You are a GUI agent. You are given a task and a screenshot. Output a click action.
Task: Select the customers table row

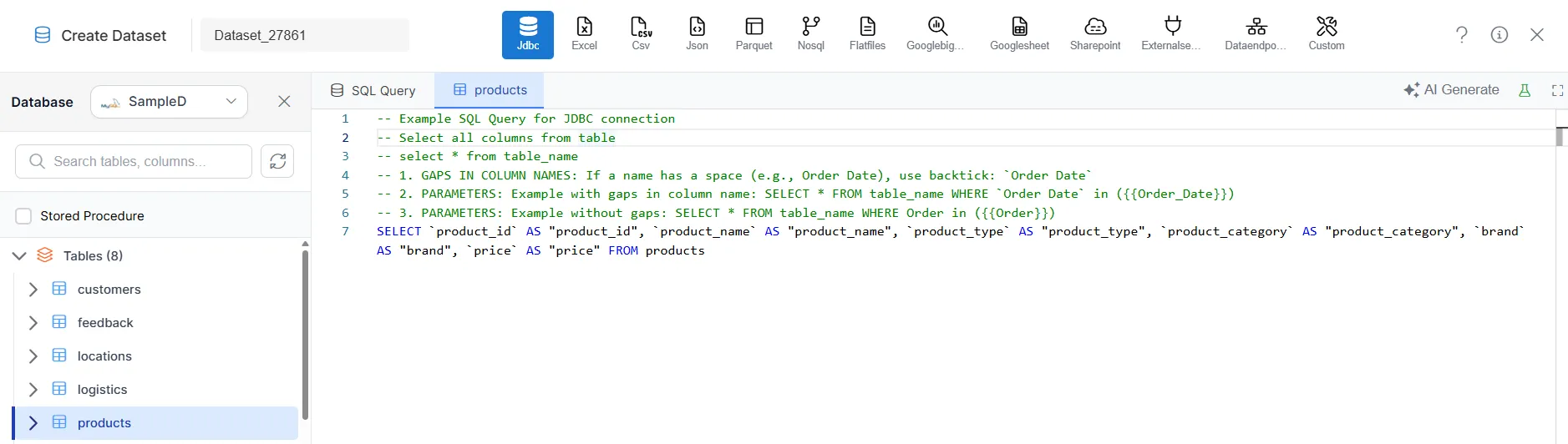coord(155,290)
